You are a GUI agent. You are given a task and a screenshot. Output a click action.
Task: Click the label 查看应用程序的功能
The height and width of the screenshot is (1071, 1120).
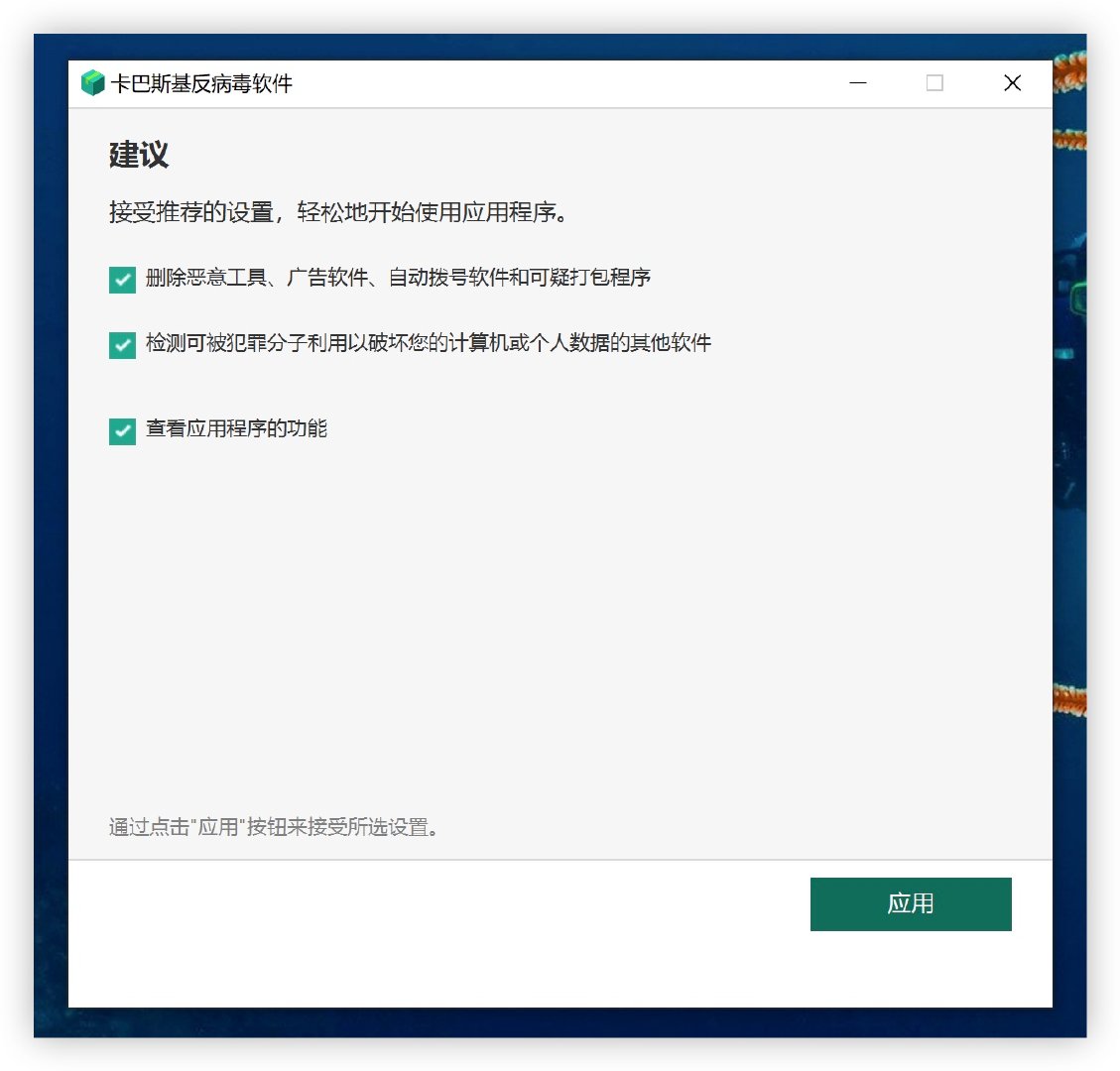coord(236,428)
